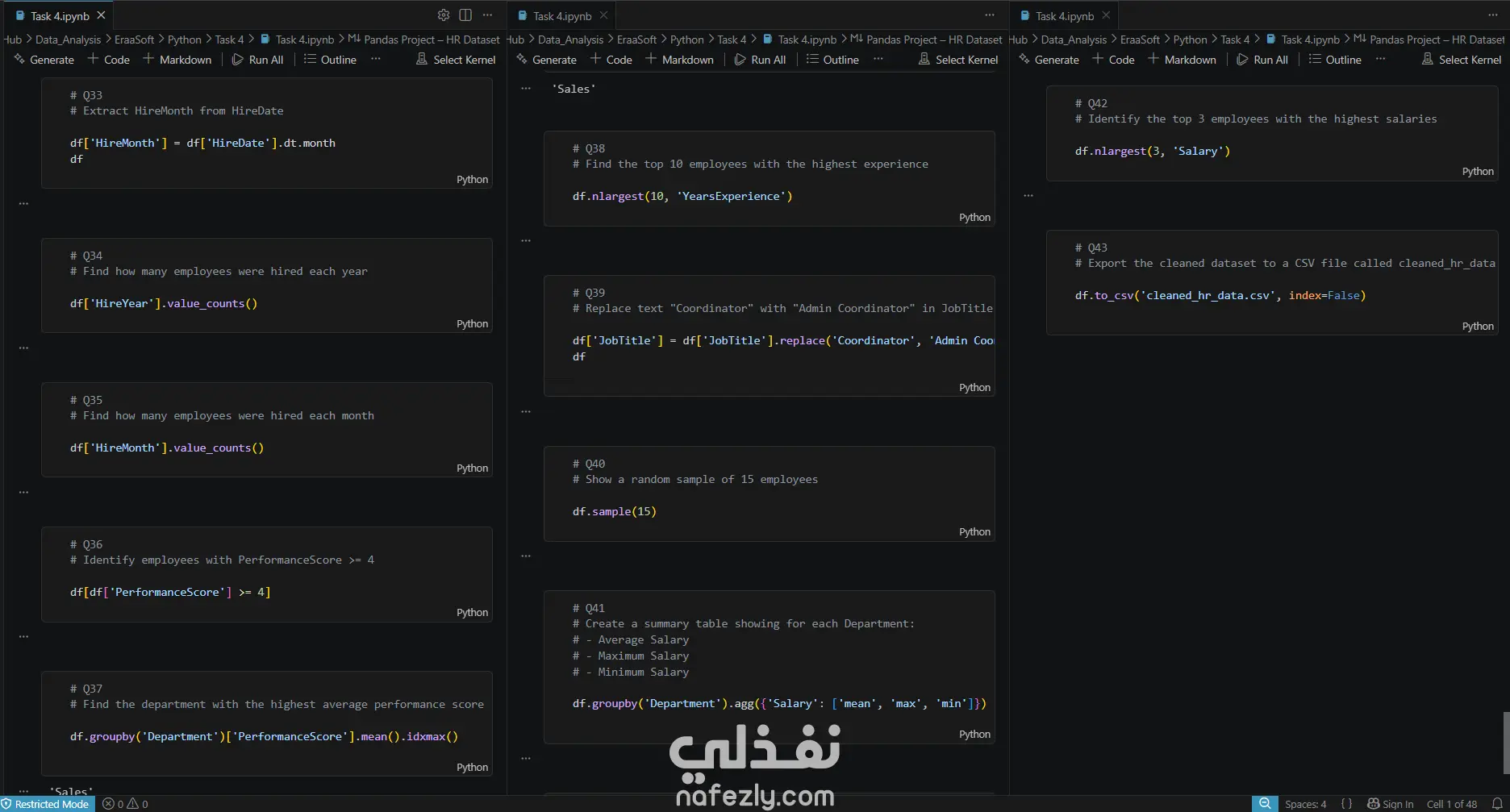The image size is (1510, 812).
Task: Open output ellipsis below the Q33 cell
Action: [x=23, y=203]
